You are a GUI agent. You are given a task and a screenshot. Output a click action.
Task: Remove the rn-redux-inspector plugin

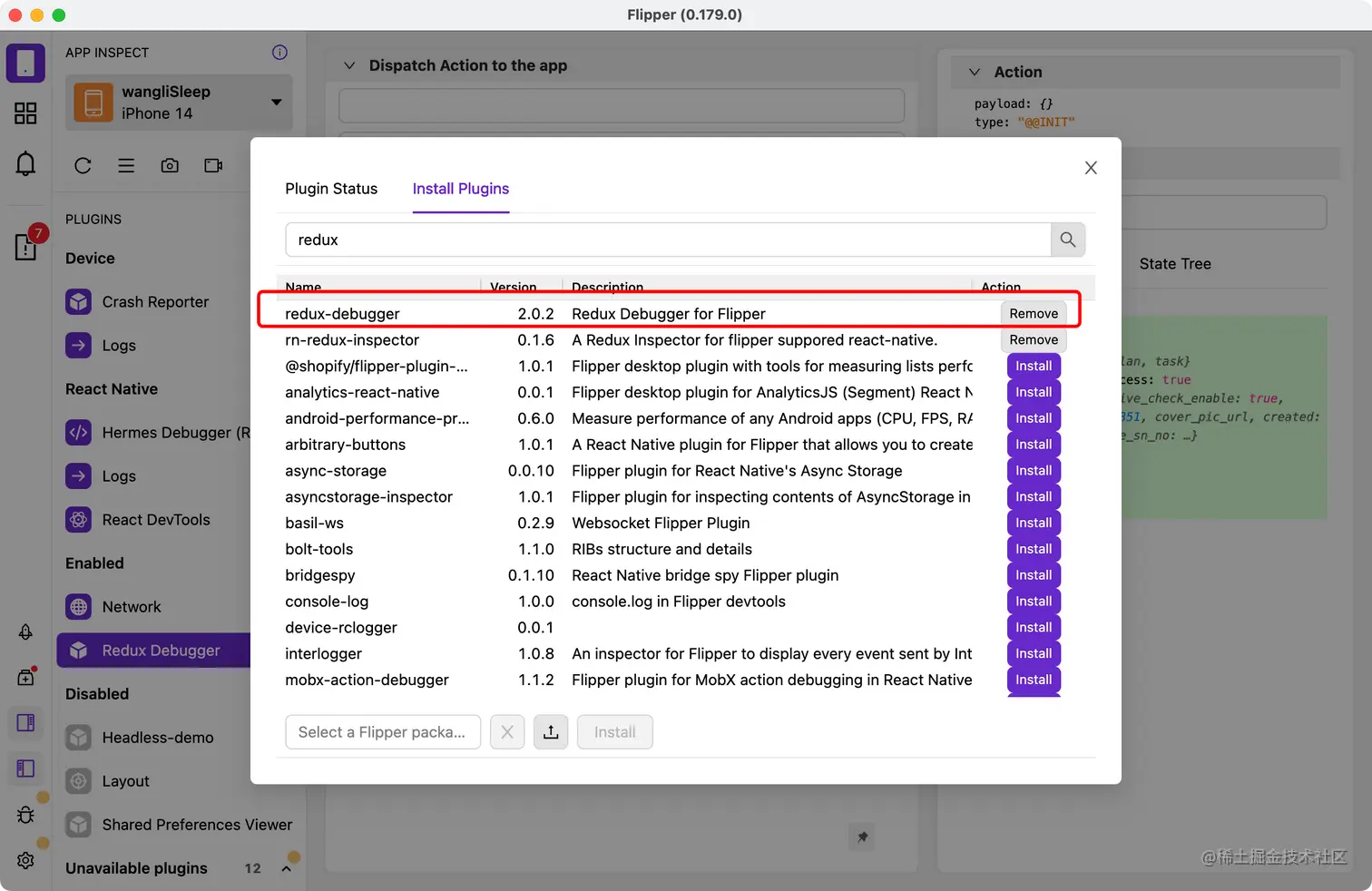click(1034, 339)
